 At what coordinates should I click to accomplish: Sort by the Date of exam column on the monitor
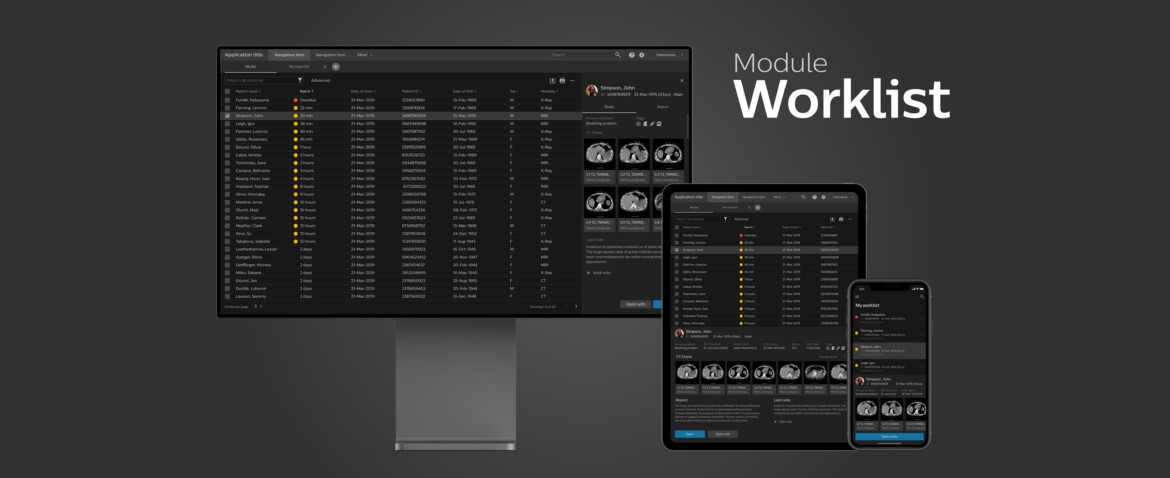pos(363,91)
